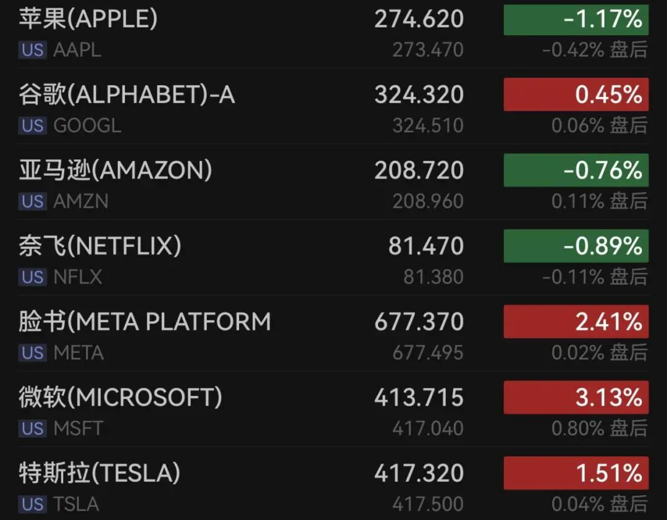Toggle Apple's green -1.17% change badge
The height and width of the screenshot is (520, 667).
574,19
